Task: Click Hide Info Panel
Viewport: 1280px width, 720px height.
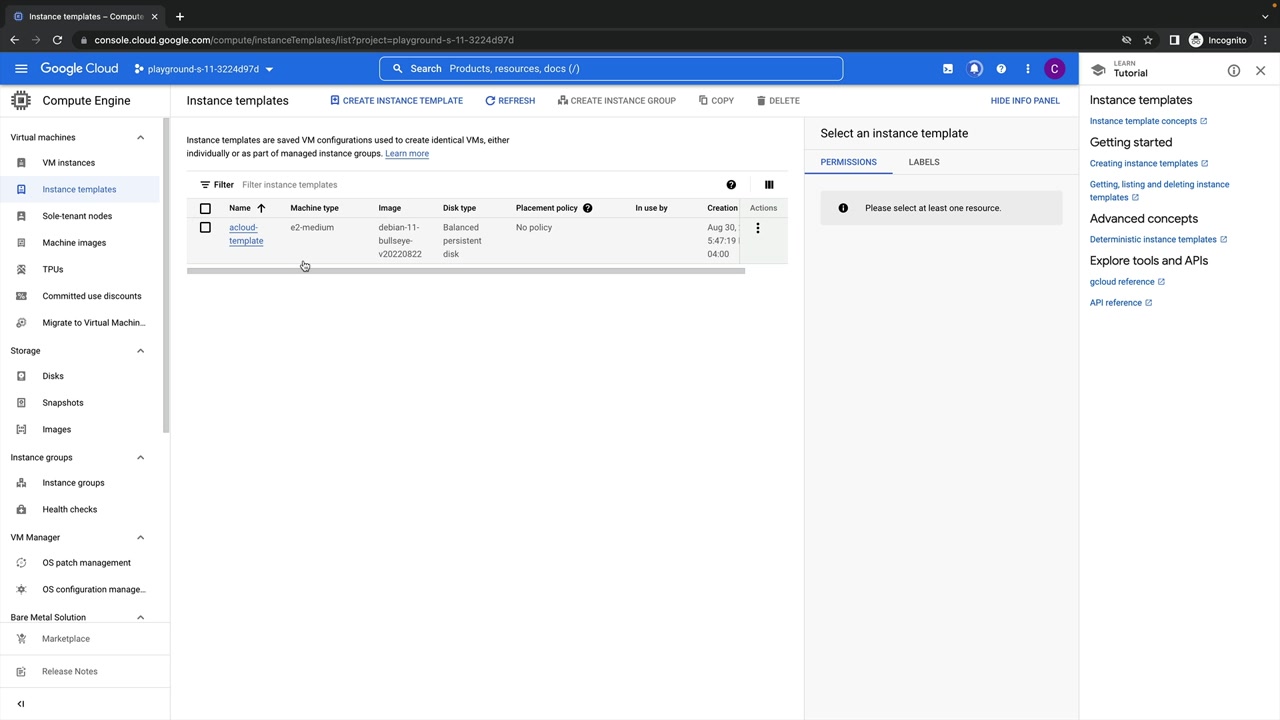Action: click(1025, 101)
